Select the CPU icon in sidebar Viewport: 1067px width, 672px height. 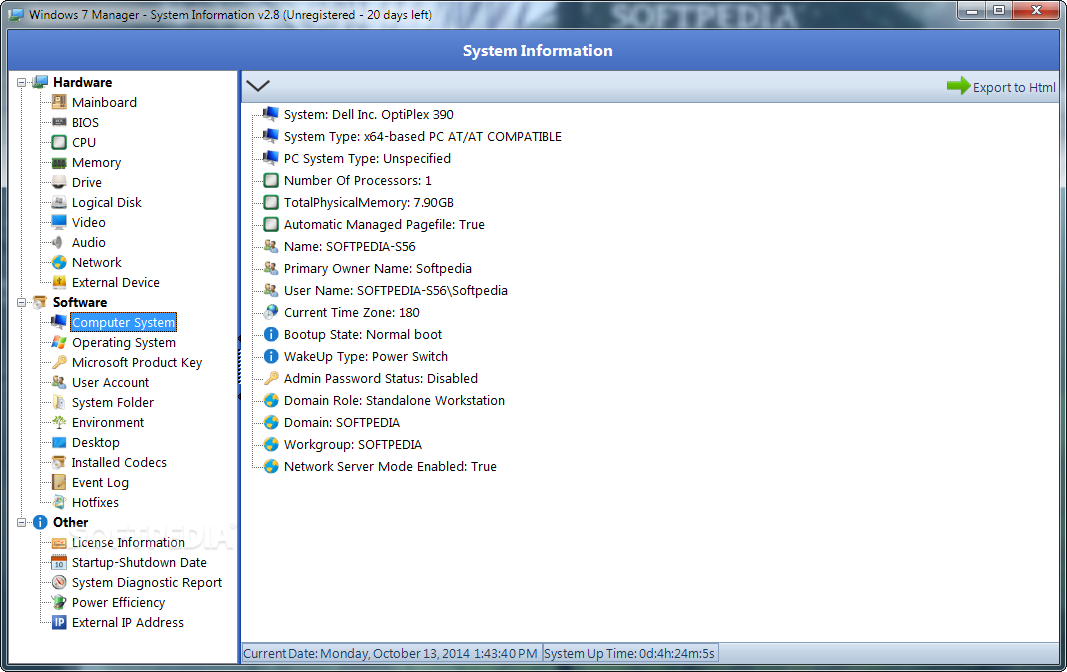(x=59, y=143)
